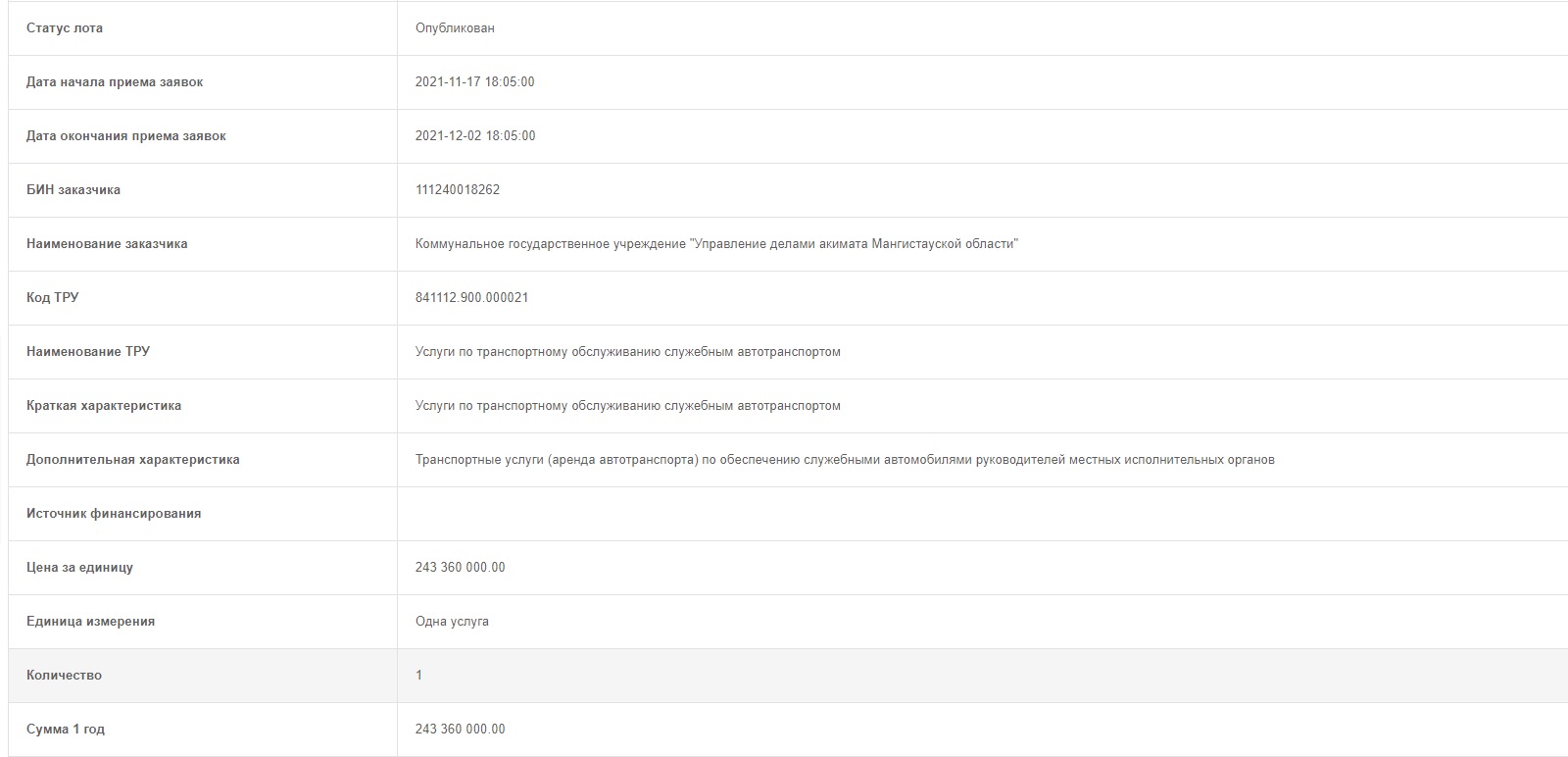
Task: Select the unit price 243 360 000.00
Action: tap(461, 568)
